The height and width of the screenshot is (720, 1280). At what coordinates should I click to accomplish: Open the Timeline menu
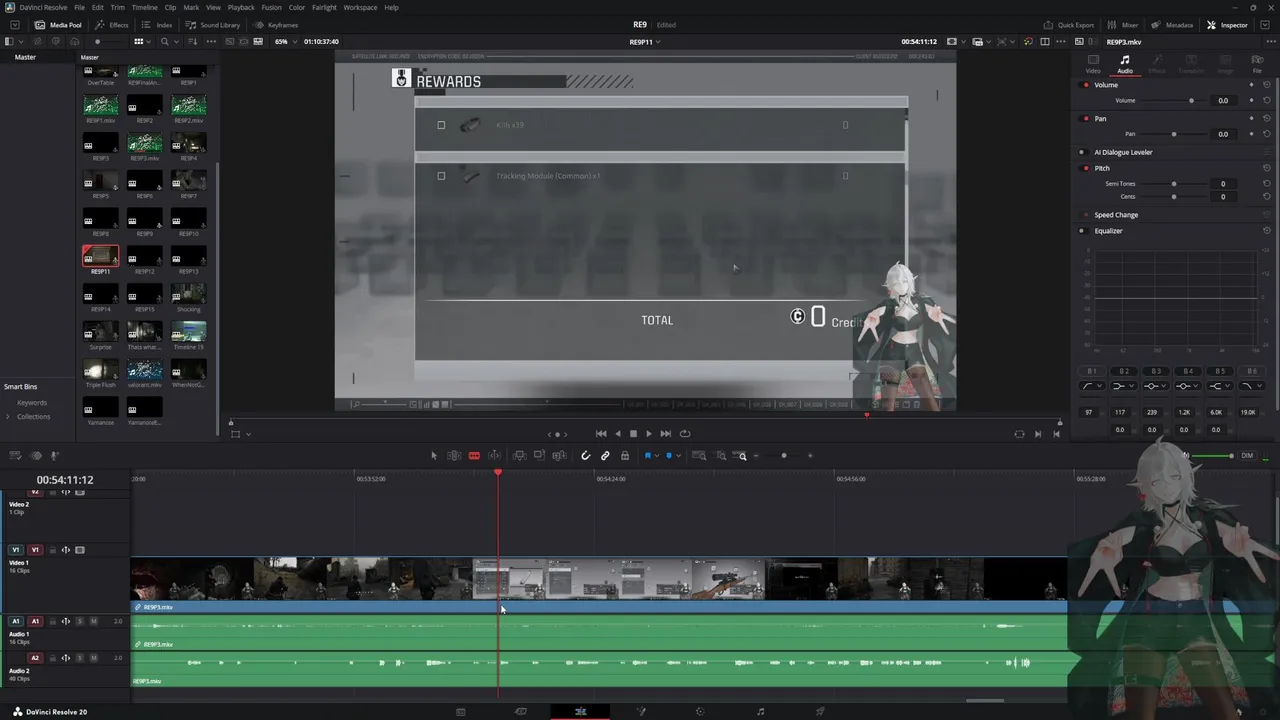point(145,7)
